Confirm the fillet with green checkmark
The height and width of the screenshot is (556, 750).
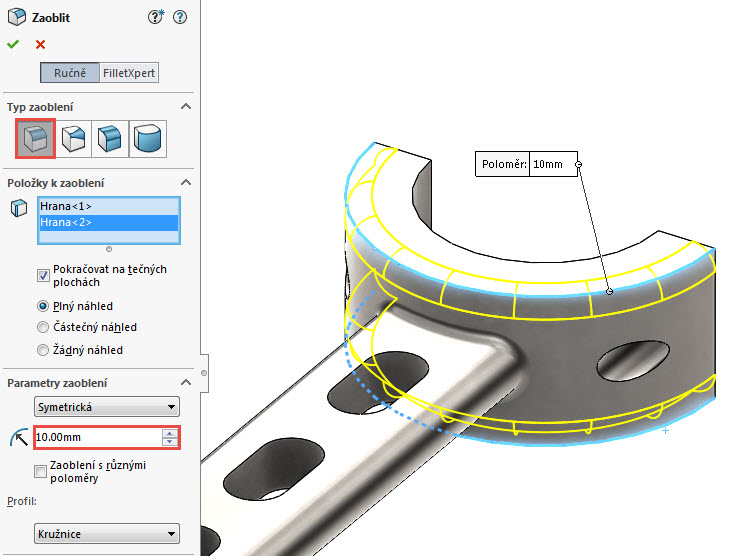13,44
